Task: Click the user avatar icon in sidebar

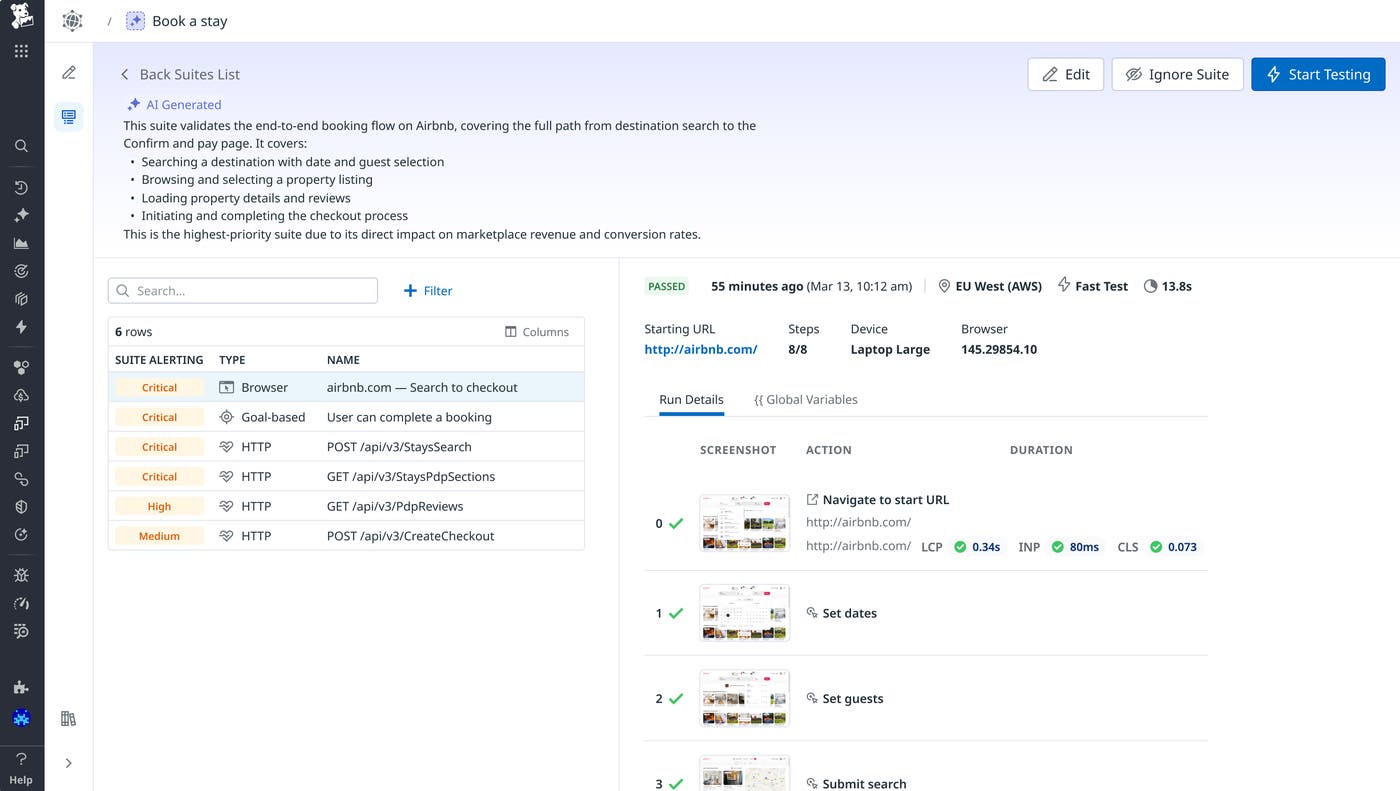Action: pos(21,718)
